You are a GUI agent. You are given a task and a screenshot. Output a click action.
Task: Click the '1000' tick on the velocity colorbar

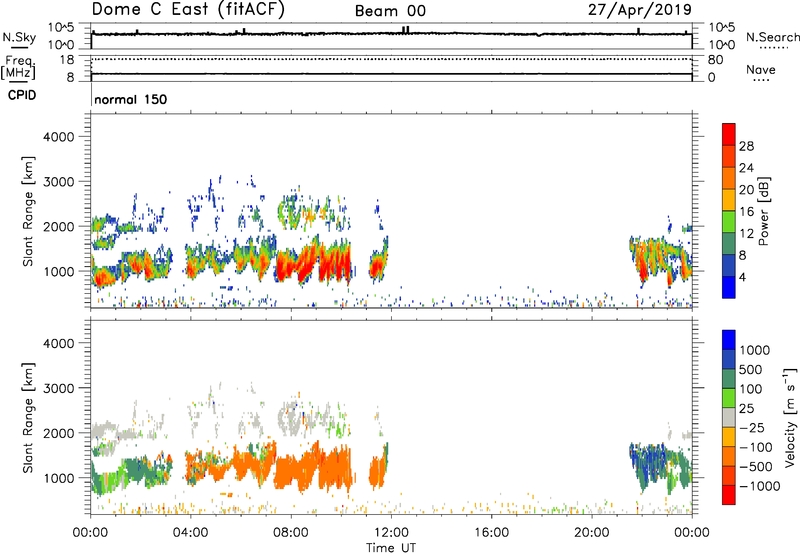click(755, 350)
